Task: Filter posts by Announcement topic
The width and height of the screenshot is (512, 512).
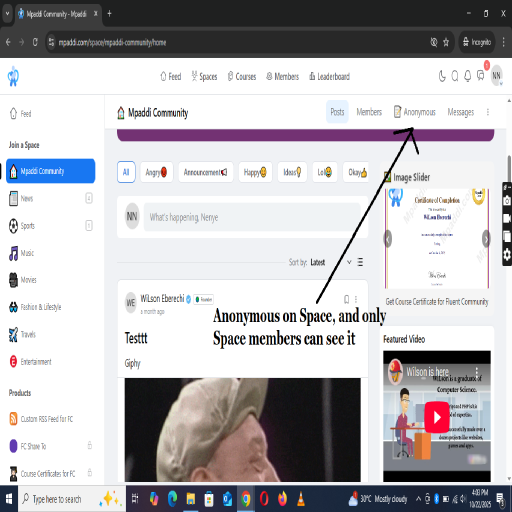Action: (x=206, y=172)
